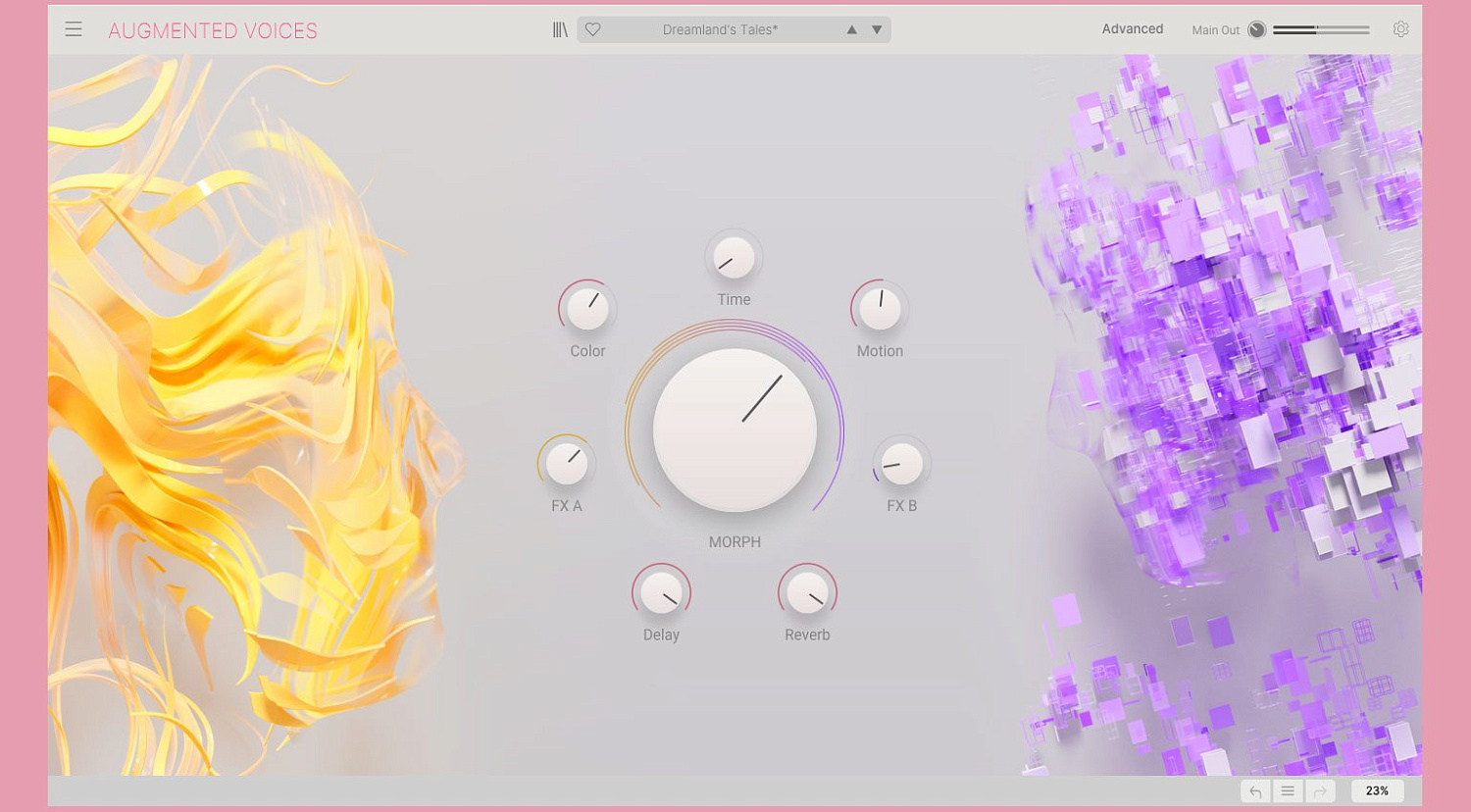Open settings gear icon
This screenshot has height=812, width=1471.
tap(1400, 29)
